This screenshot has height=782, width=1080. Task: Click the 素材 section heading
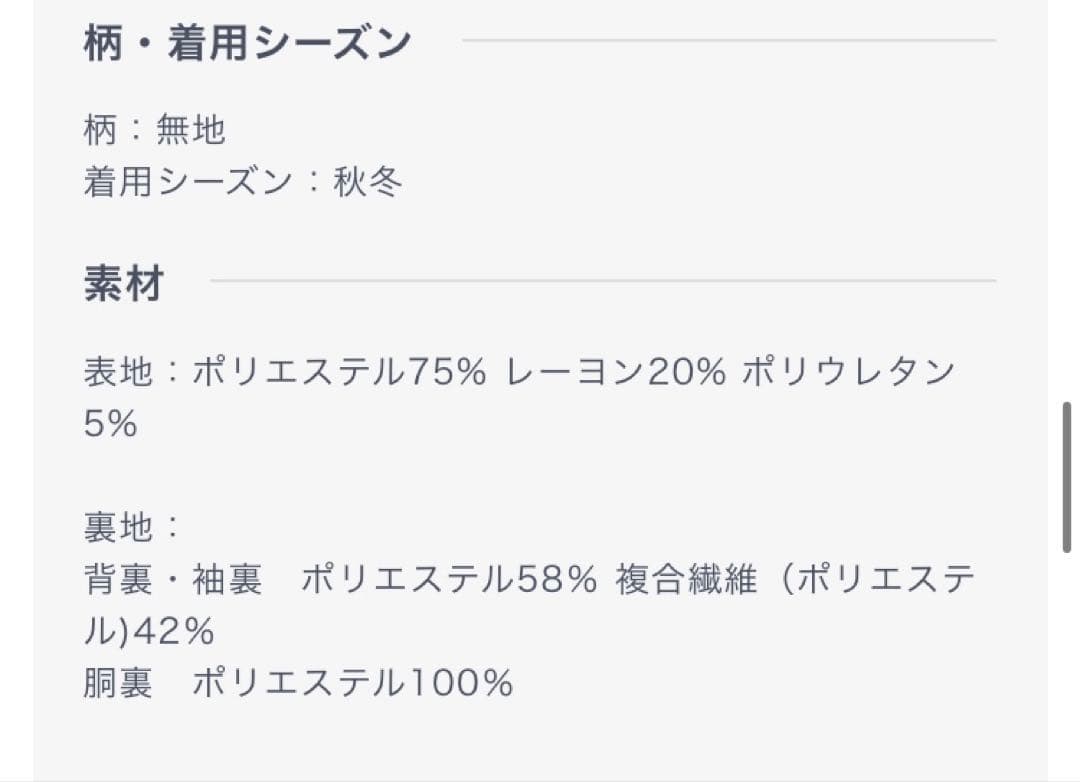click(x=123, y=285)
